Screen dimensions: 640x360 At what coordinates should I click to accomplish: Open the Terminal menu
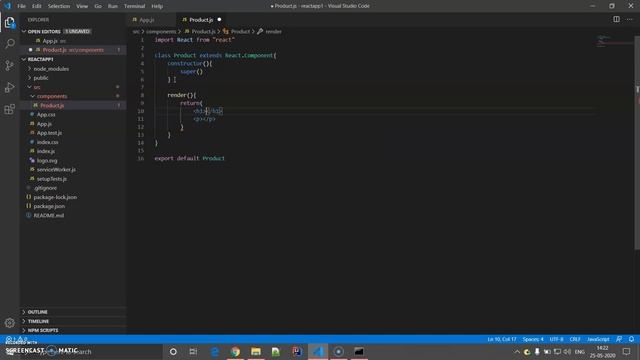tap(135, 6)
